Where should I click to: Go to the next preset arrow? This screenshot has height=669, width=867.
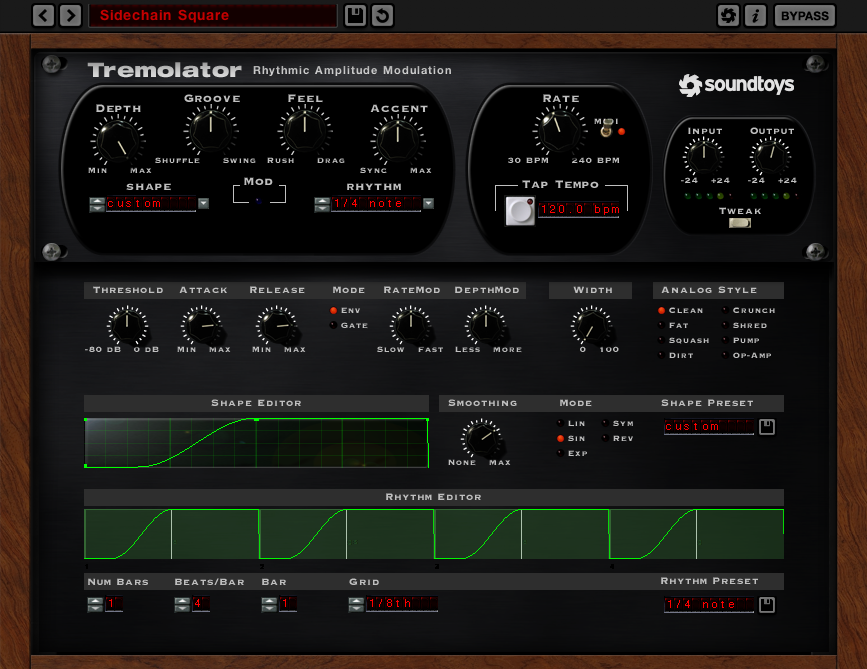click(71, 15)
